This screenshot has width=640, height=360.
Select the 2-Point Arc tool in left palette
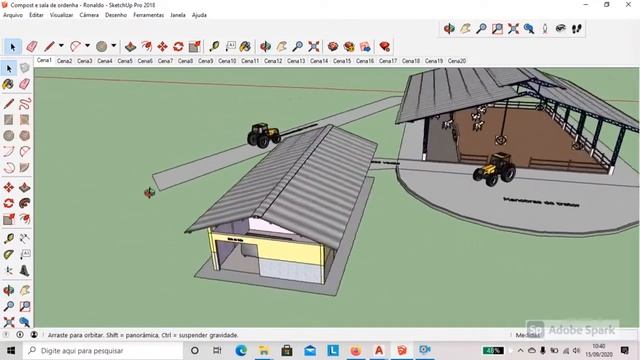(x=24, y=151)
